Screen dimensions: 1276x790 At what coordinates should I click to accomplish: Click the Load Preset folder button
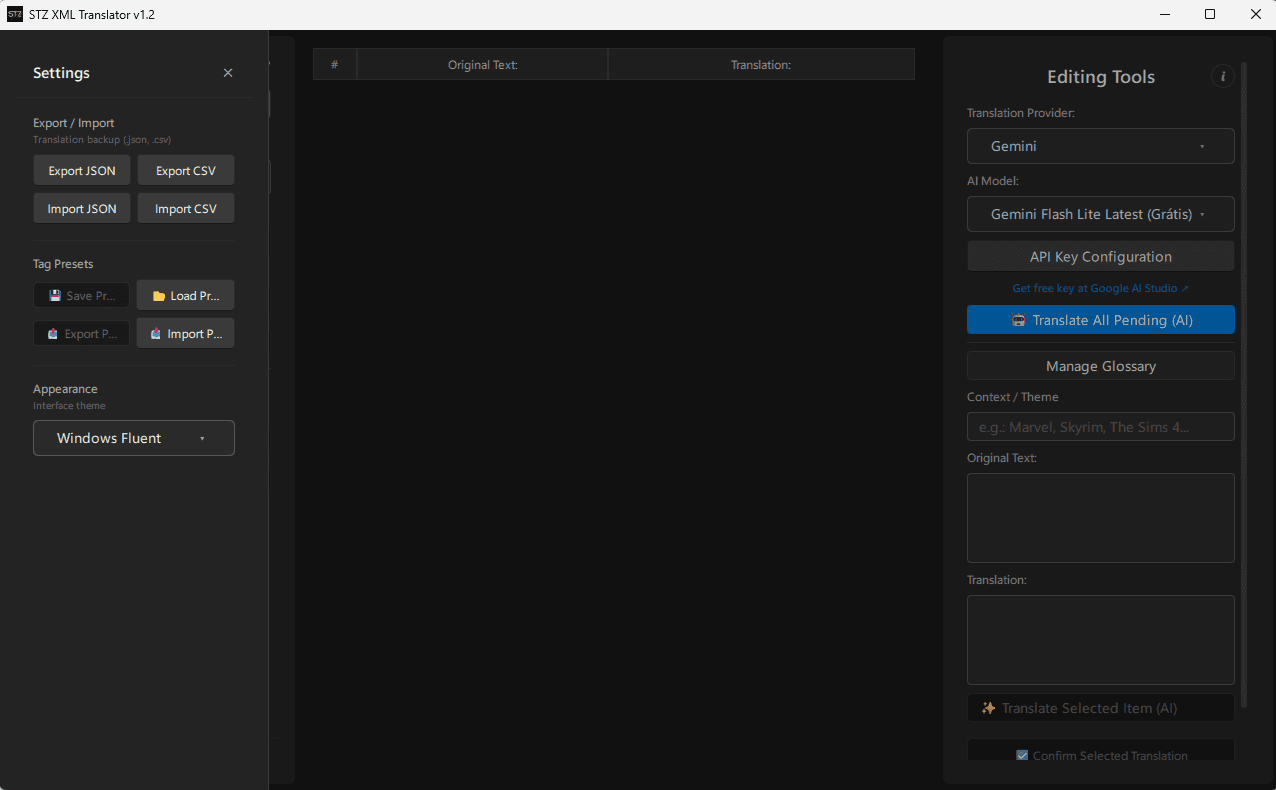186,296
